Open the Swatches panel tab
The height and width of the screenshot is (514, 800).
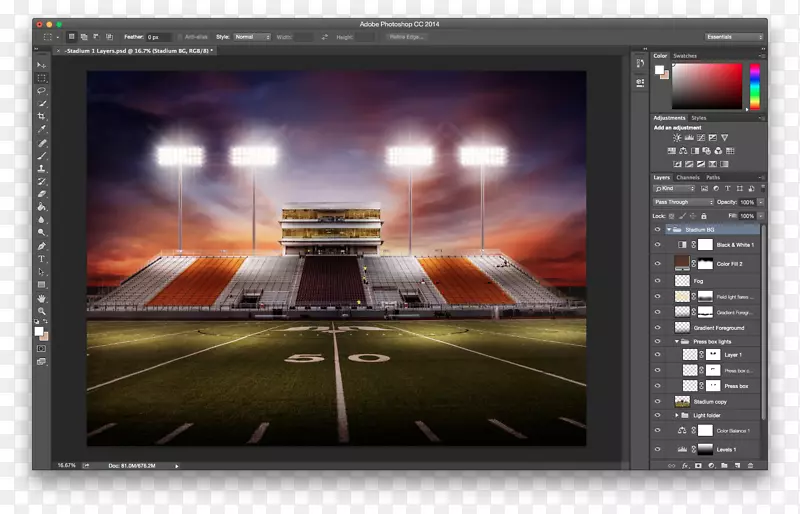click(685, 56)
